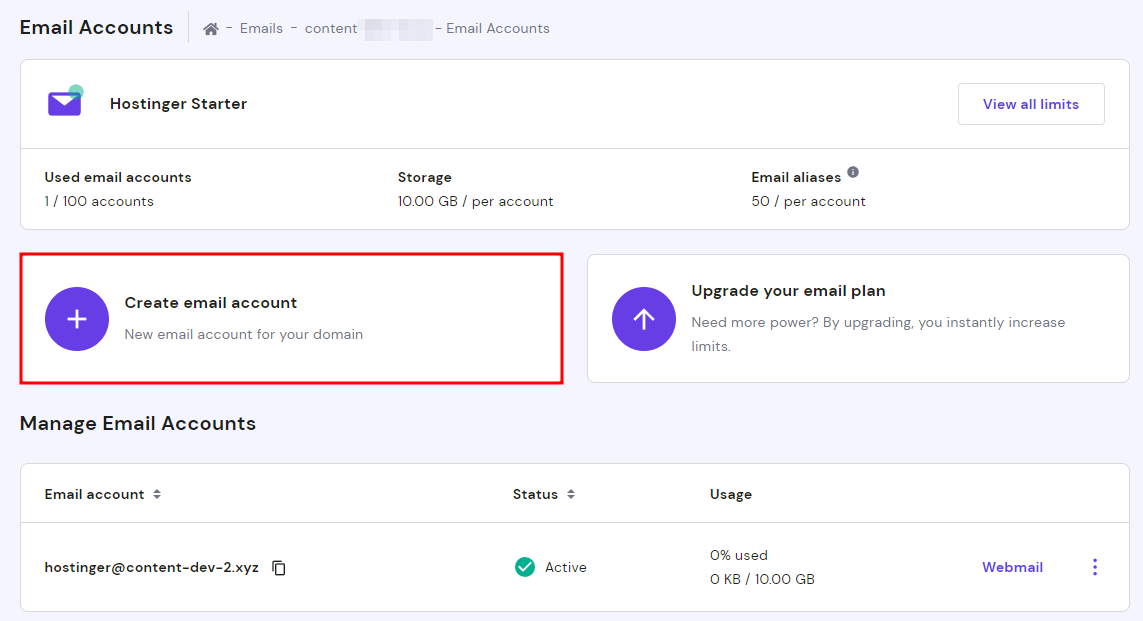Click the Hostinger Starter envelope icon
Image resolution: width=1143 pixels, height=621 pixels.
65,102
